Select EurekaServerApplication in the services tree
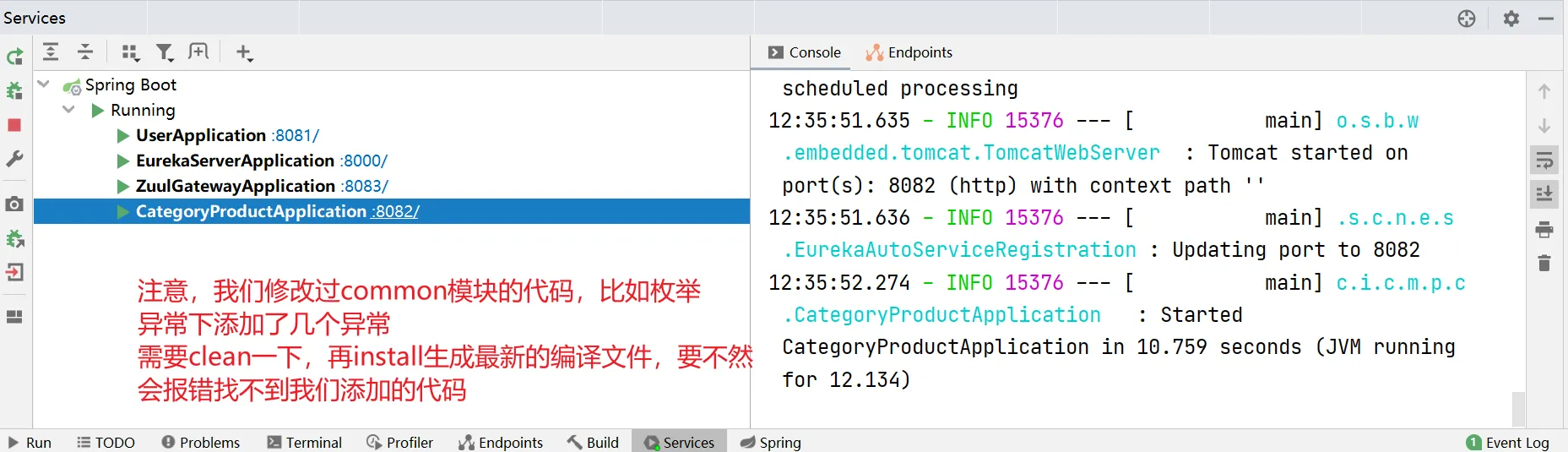This screenshot has height=452, width=1568. (235, 161)
